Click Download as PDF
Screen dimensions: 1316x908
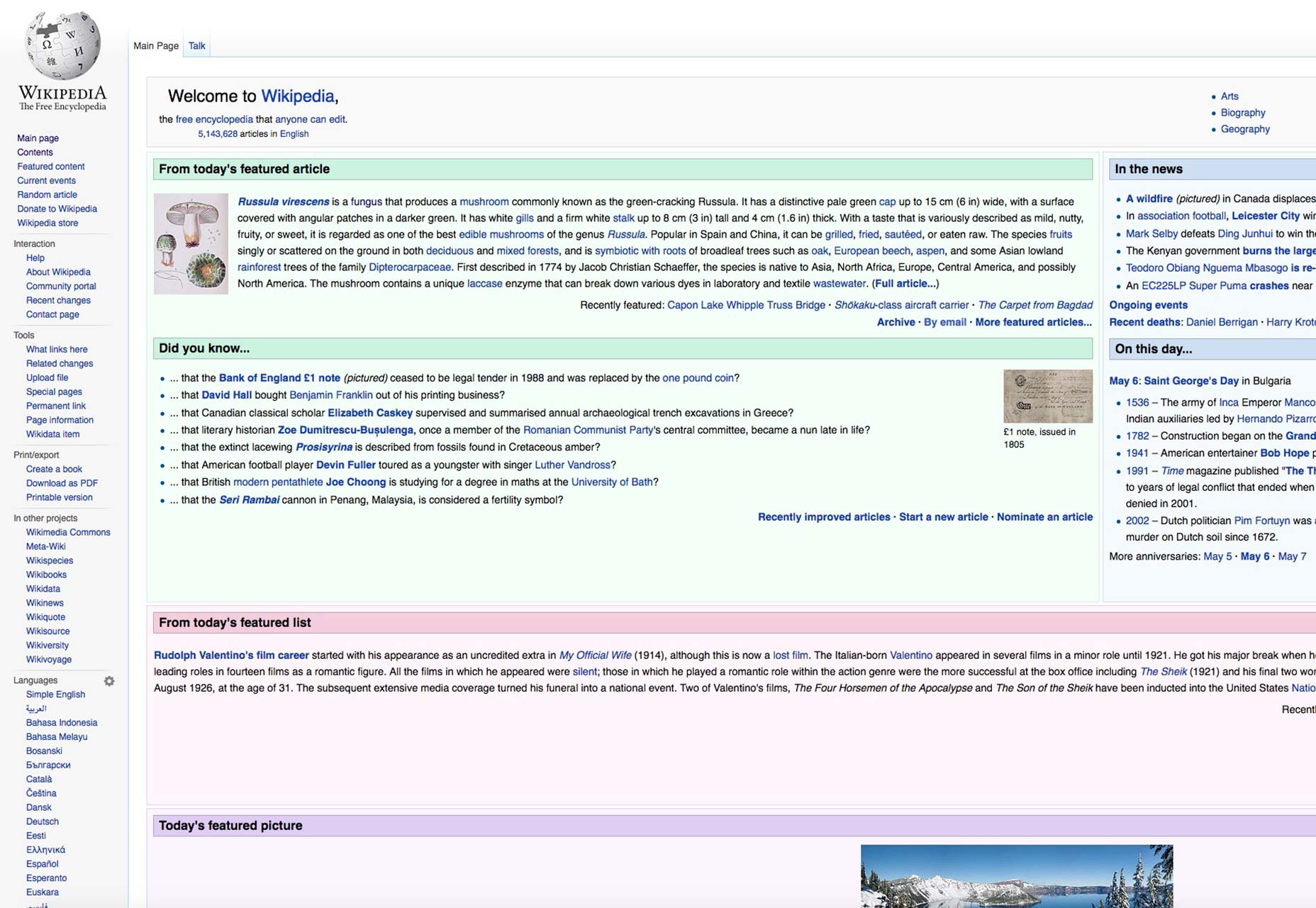(62, 484)
